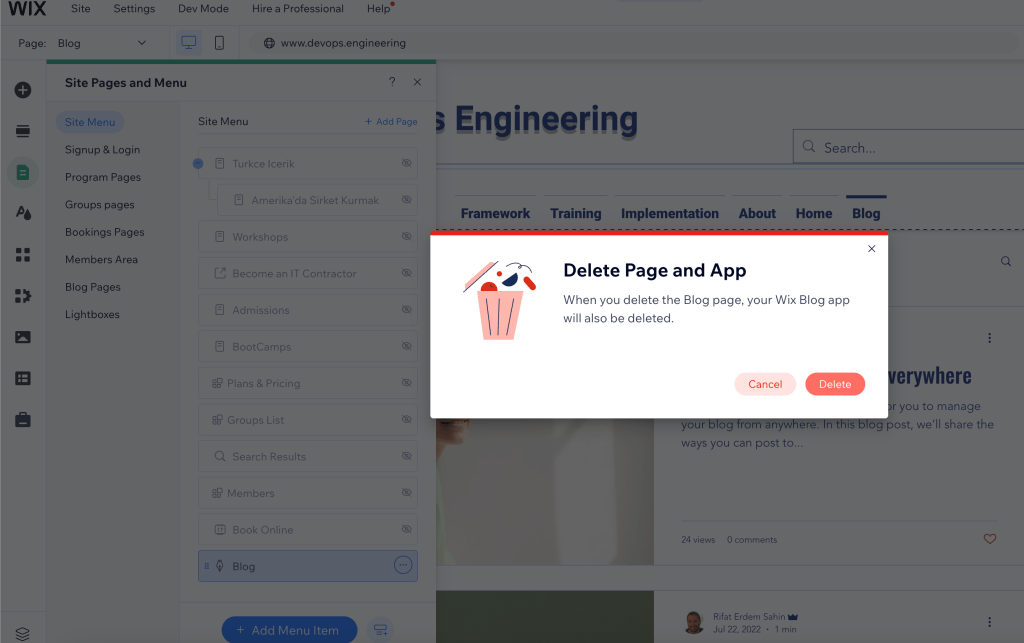This screenshot has height=643, width=1024.
Task: Open the CMS table icon in sidebar
Action: 23,379
